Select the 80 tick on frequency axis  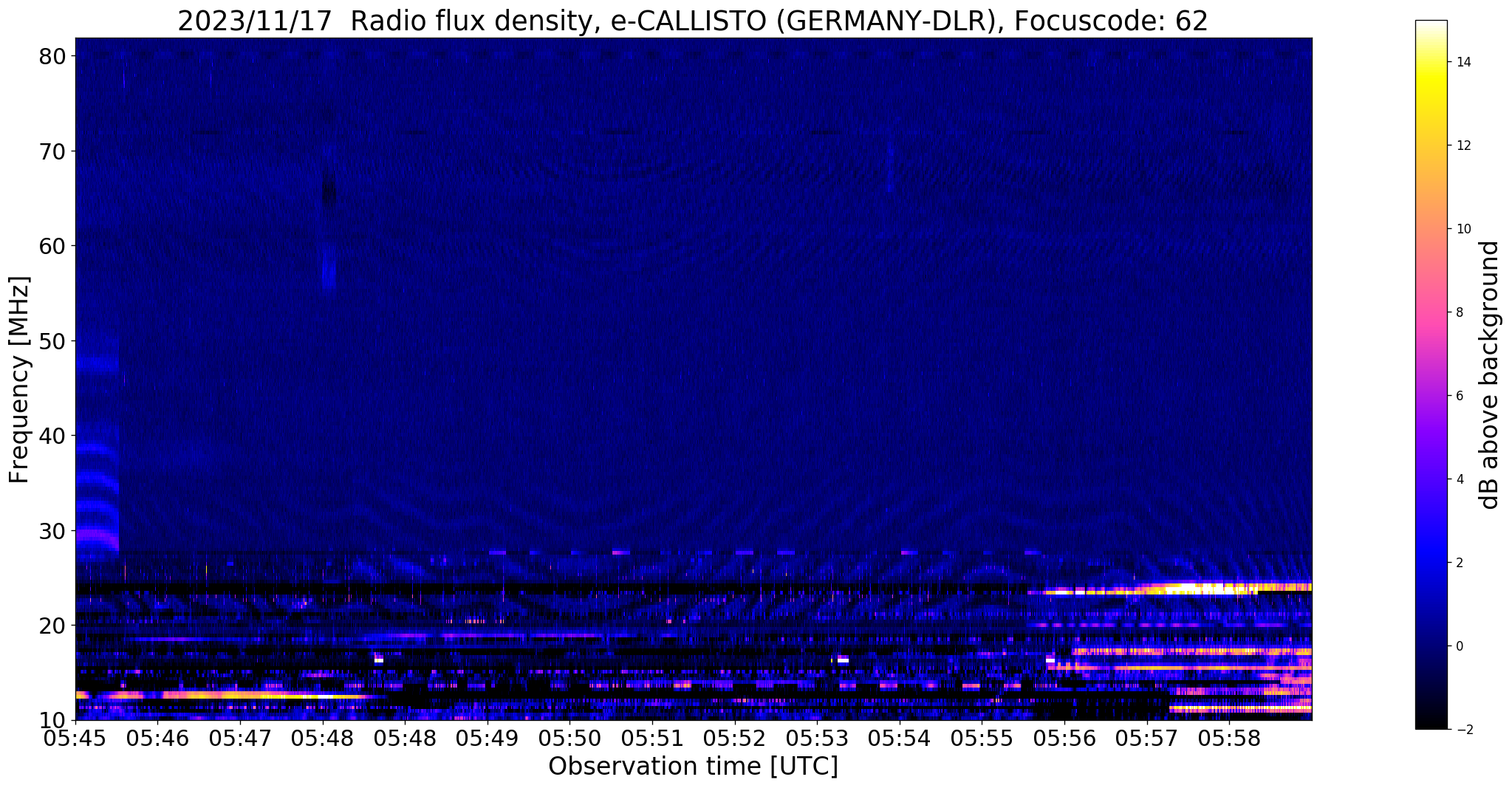click(x=52, y=57)
